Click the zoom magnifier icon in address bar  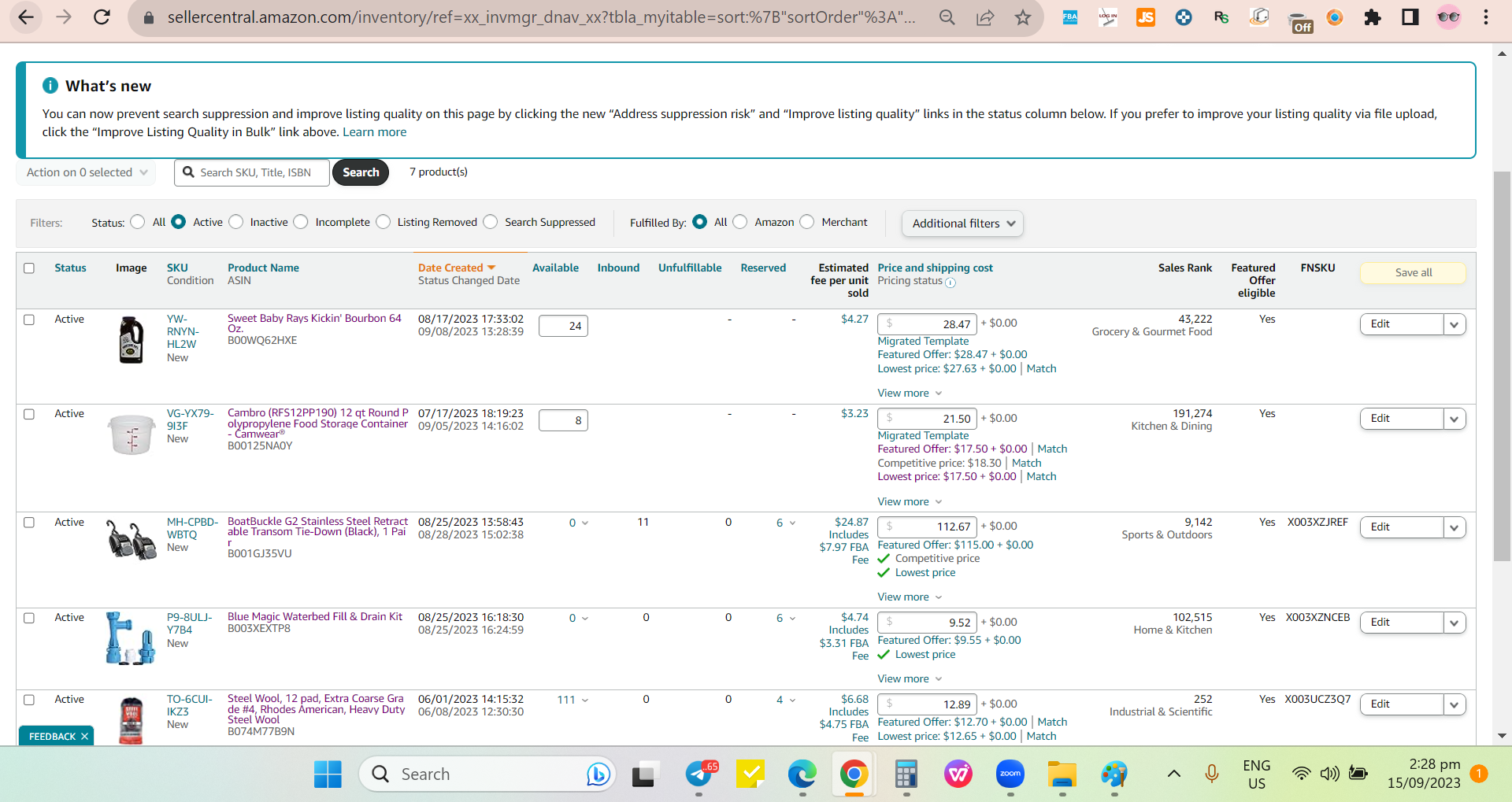pos(947,17)
